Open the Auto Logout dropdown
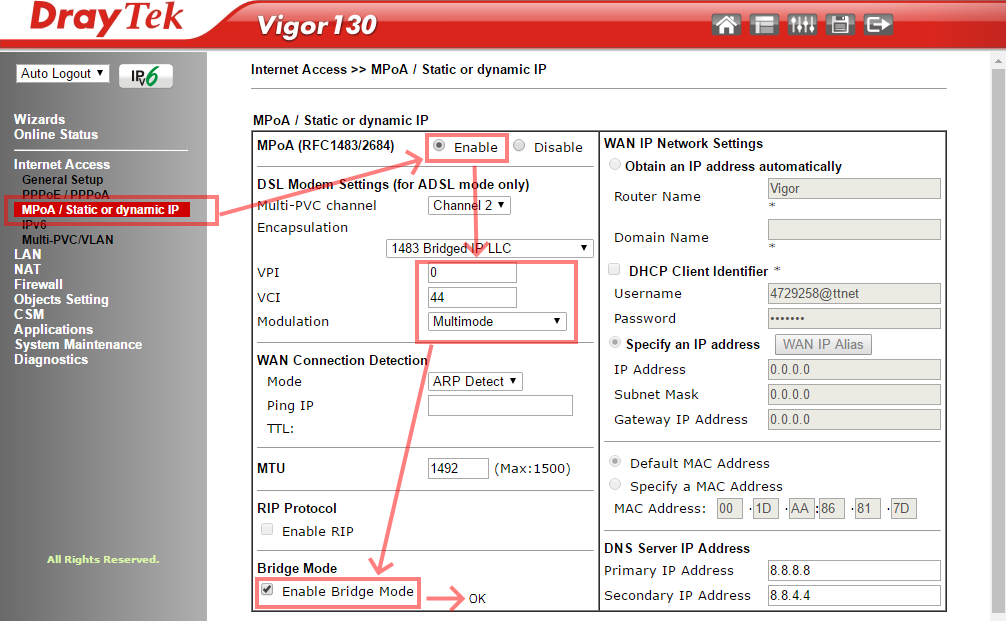 (x=63, y=74)
